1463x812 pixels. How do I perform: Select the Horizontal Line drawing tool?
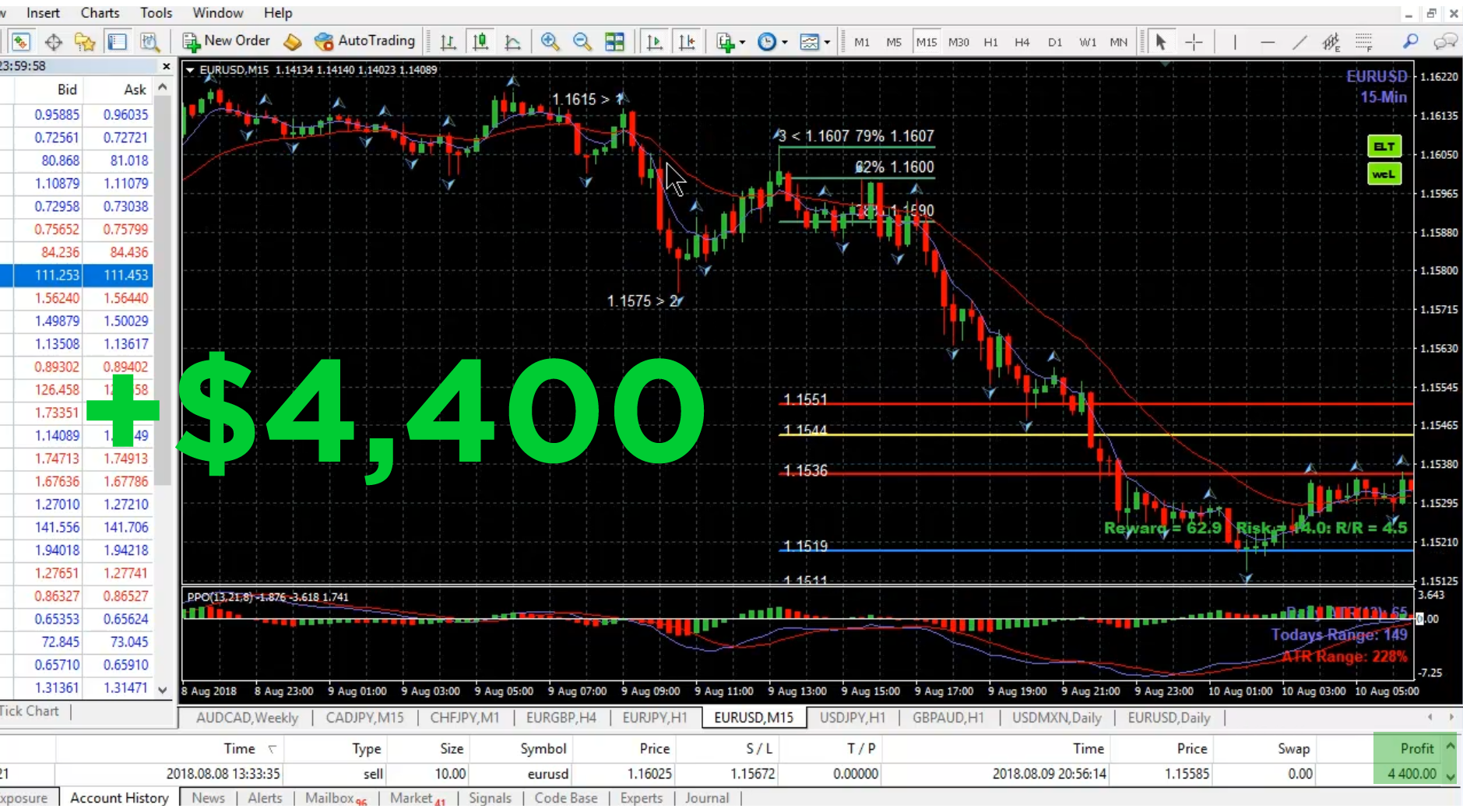[1268, 41]
